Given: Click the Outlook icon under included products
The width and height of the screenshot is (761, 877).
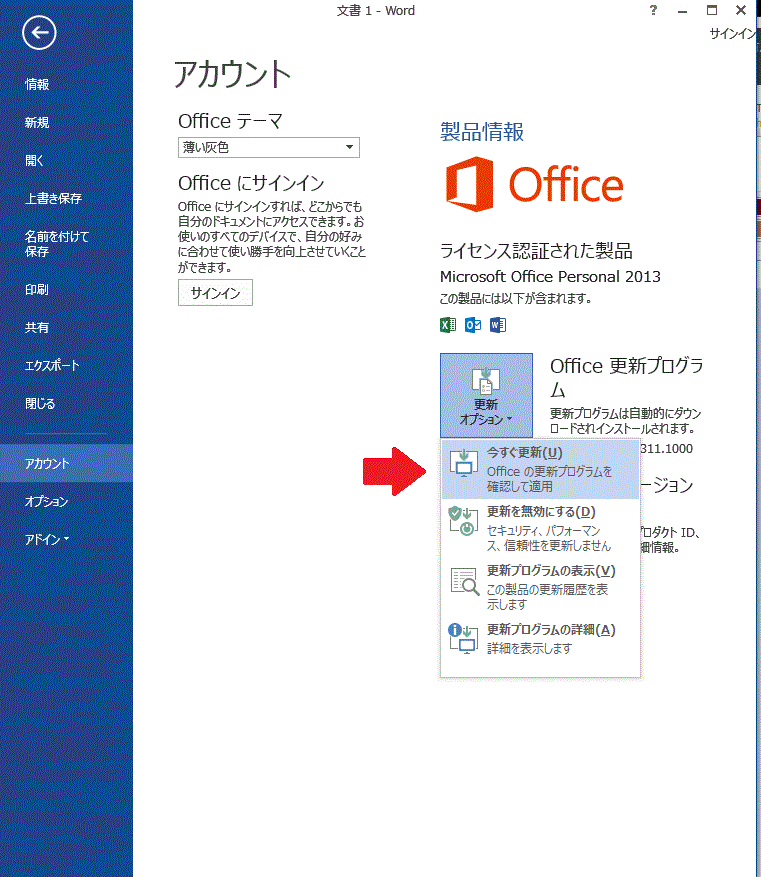Looking at the screenshot, I should (x=473, y=325).
